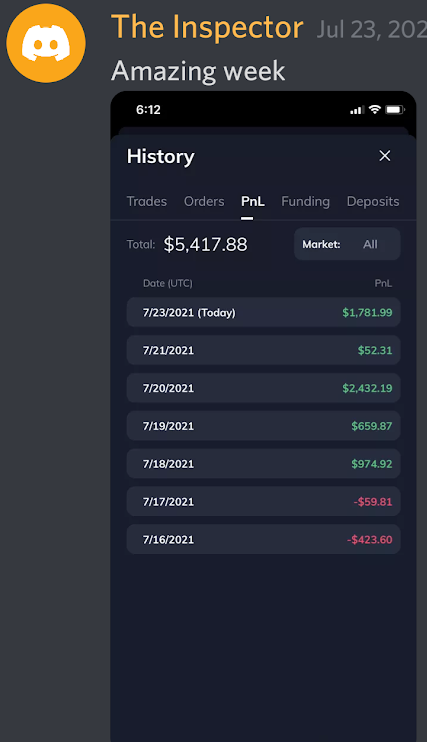Click The Inspector username
The width and height of the screenshot is (427, 742).
(207, 27)
